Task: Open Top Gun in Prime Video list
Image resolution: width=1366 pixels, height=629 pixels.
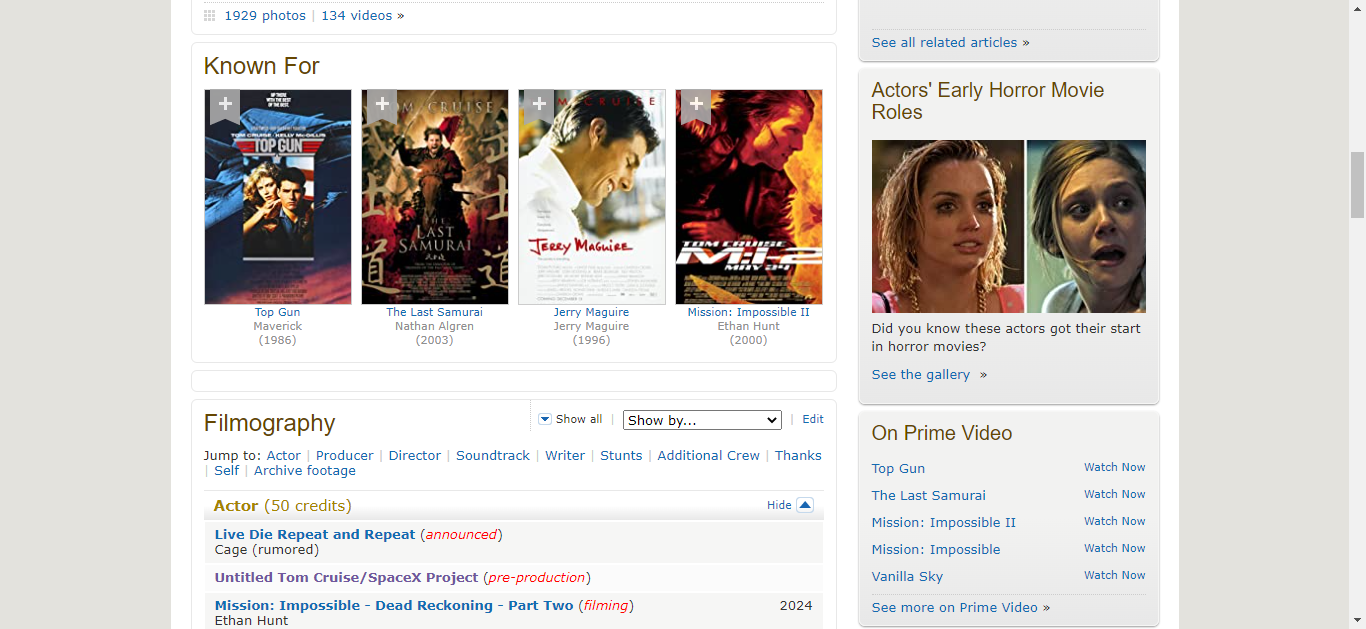Action: [x=898, y=469]
